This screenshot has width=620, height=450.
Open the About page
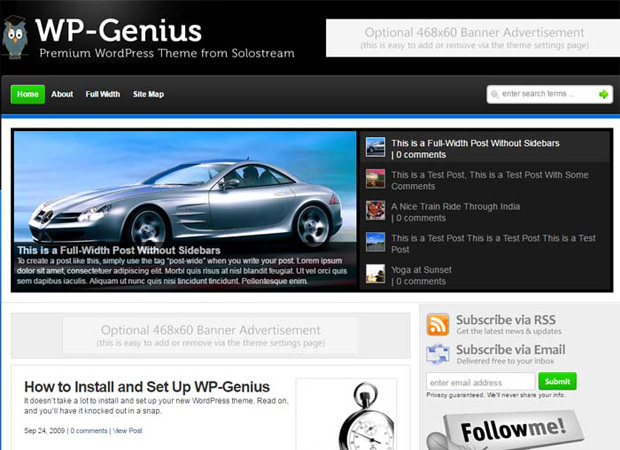62,94
